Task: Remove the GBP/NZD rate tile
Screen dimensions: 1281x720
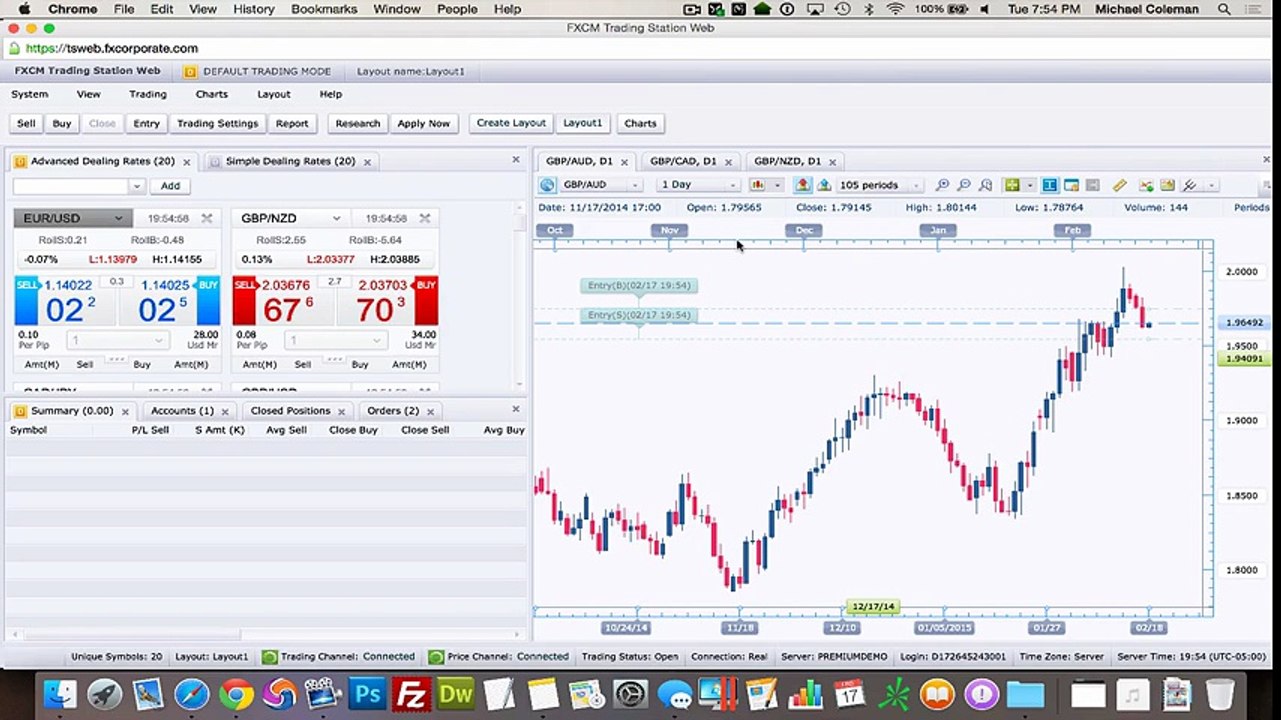Action: click(425, 218)
